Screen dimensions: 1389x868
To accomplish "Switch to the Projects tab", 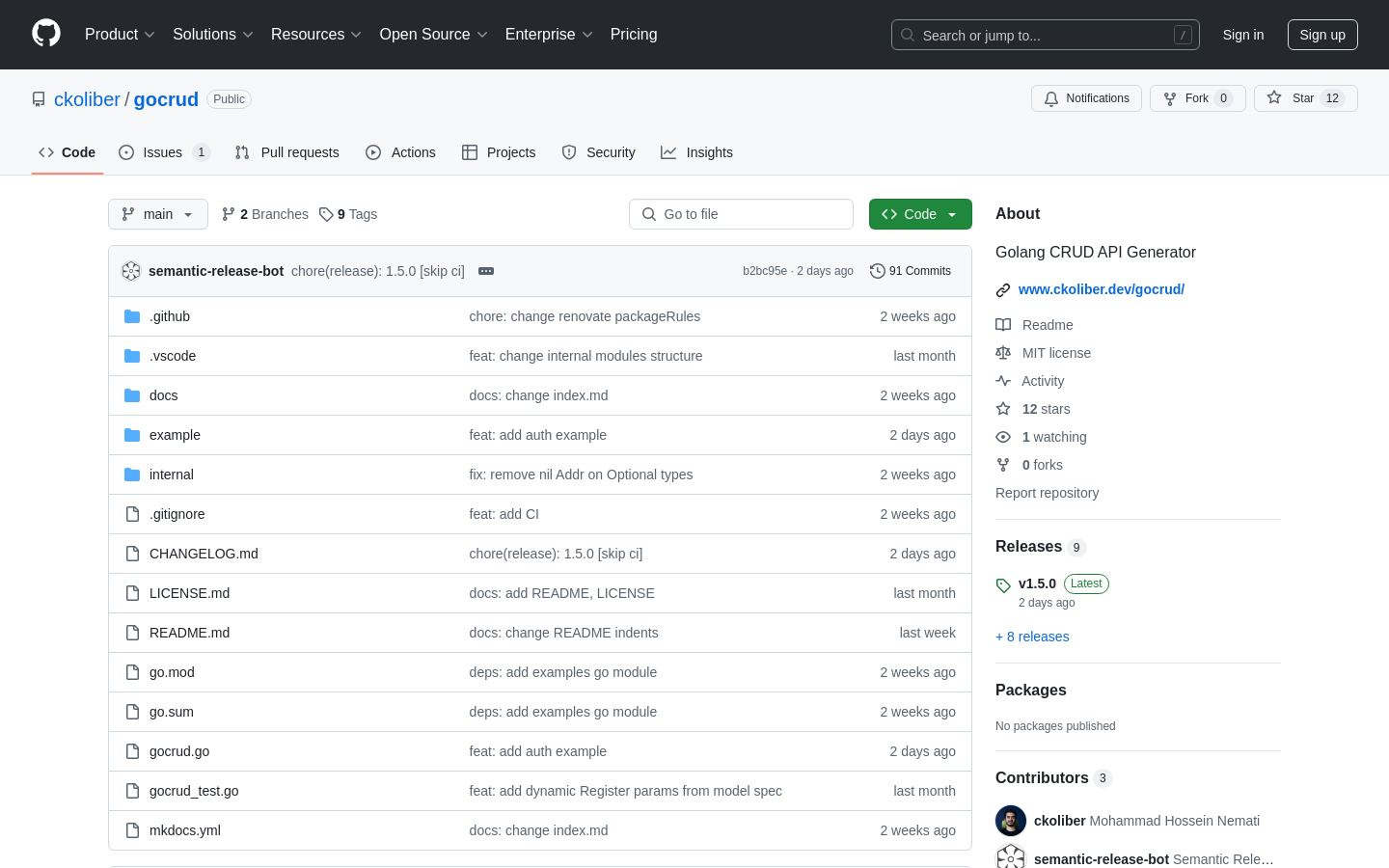I will click(x=499, y=152).
